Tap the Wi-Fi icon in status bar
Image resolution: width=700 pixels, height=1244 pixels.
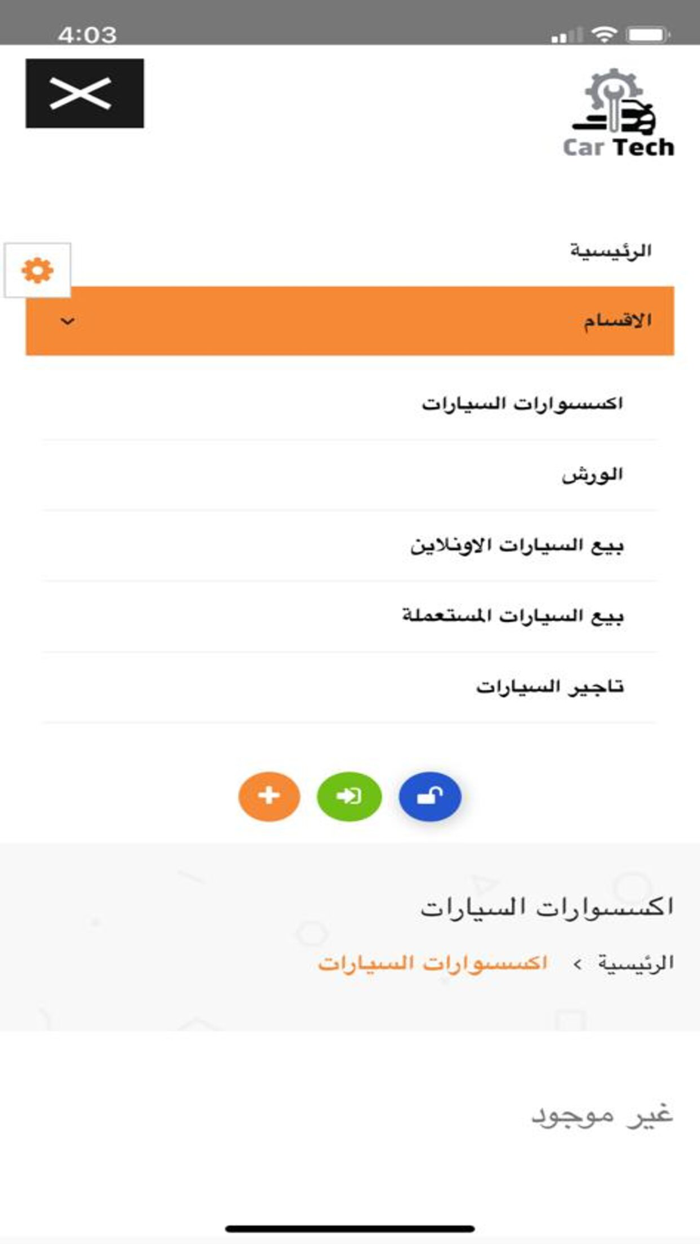click(x=604, y=34)
